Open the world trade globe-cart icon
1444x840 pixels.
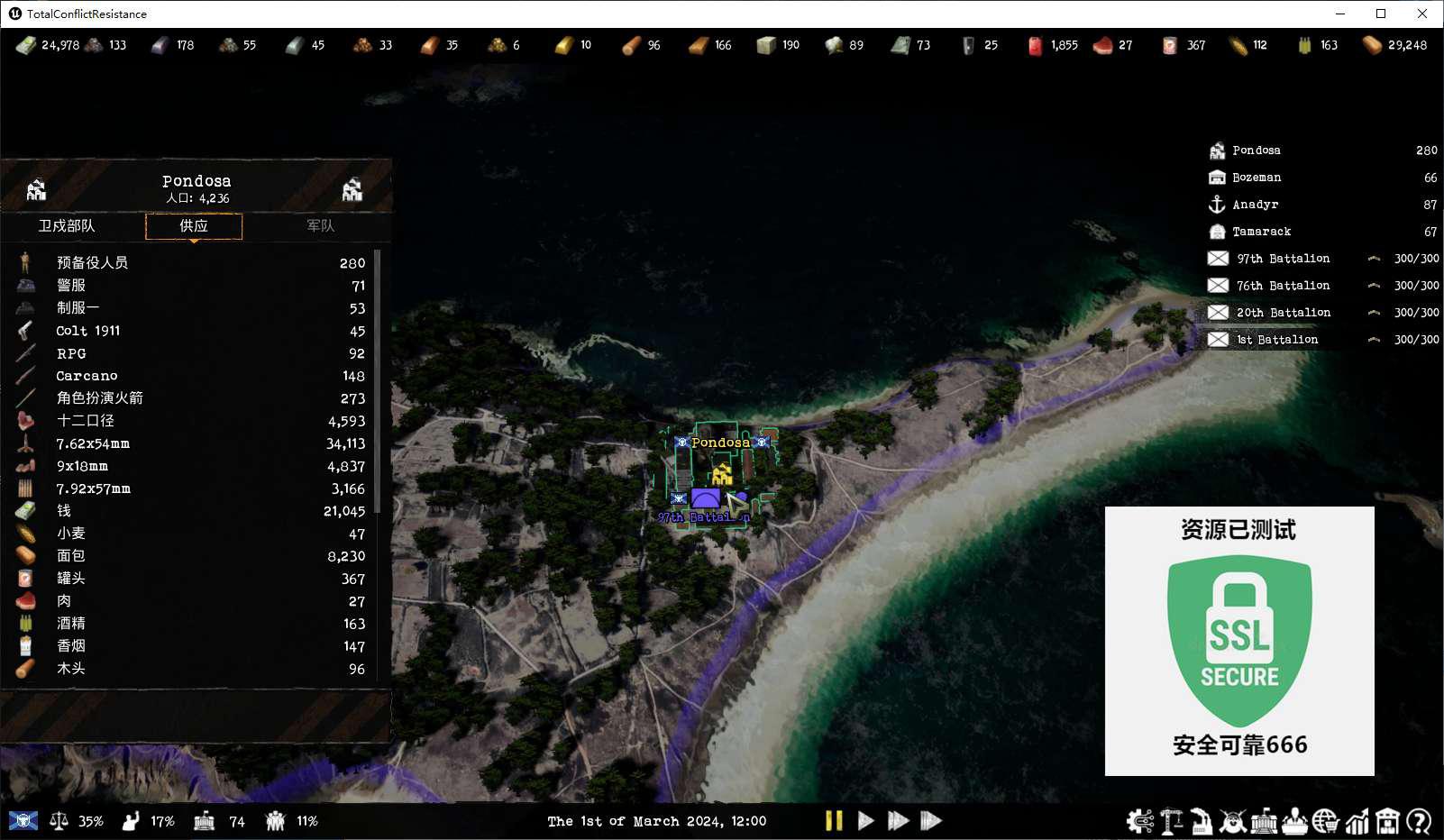click(x=1325, y=821)
